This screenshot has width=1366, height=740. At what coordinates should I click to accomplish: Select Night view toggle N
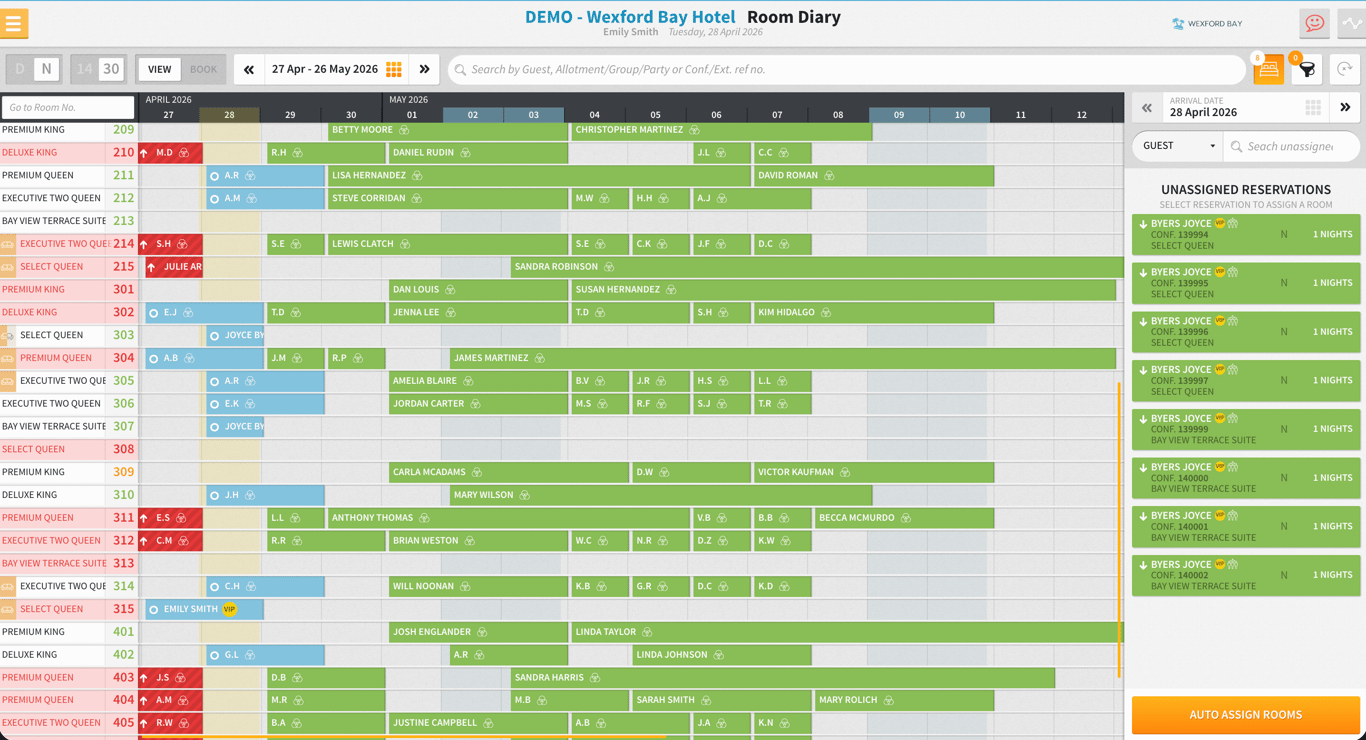tap(47, 69)
